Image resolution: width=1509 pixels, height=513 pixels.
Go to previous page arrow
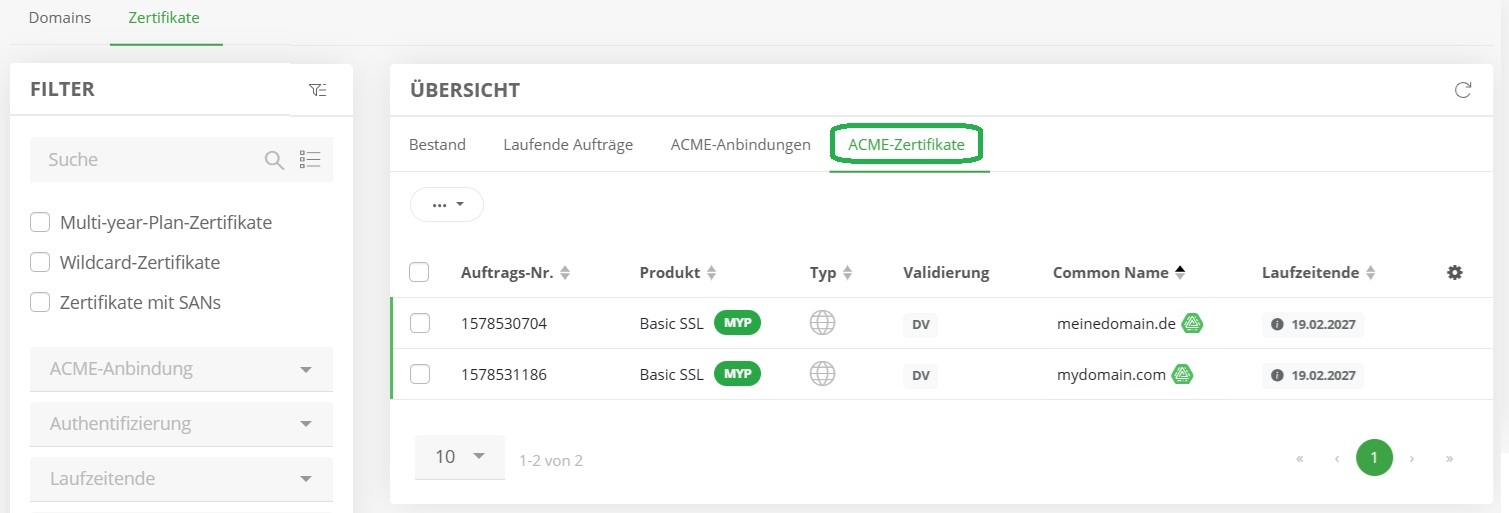point(1337,459)
